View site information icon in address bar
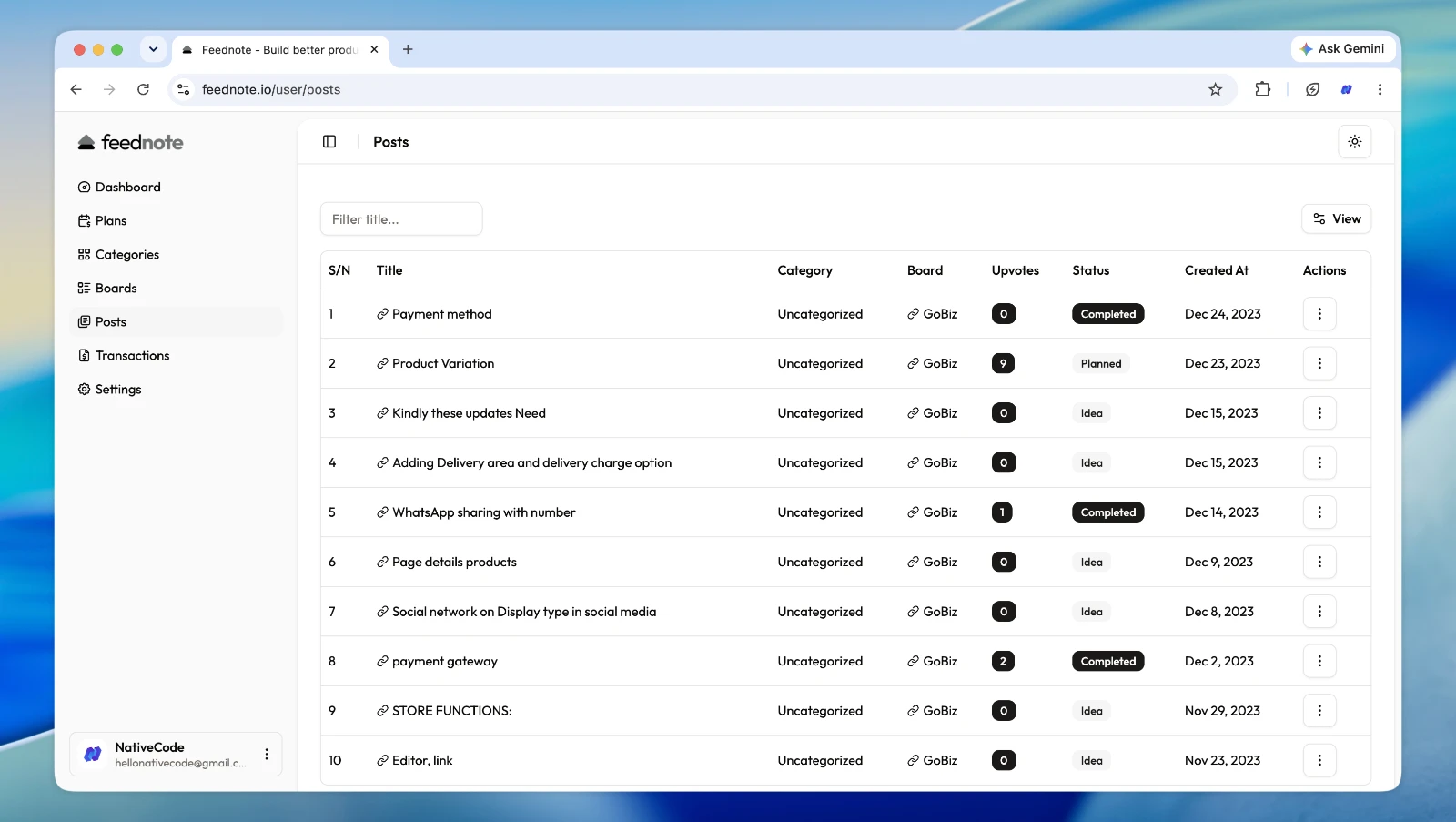Screen dimensions: 1456x822 (x=184, y=89)
